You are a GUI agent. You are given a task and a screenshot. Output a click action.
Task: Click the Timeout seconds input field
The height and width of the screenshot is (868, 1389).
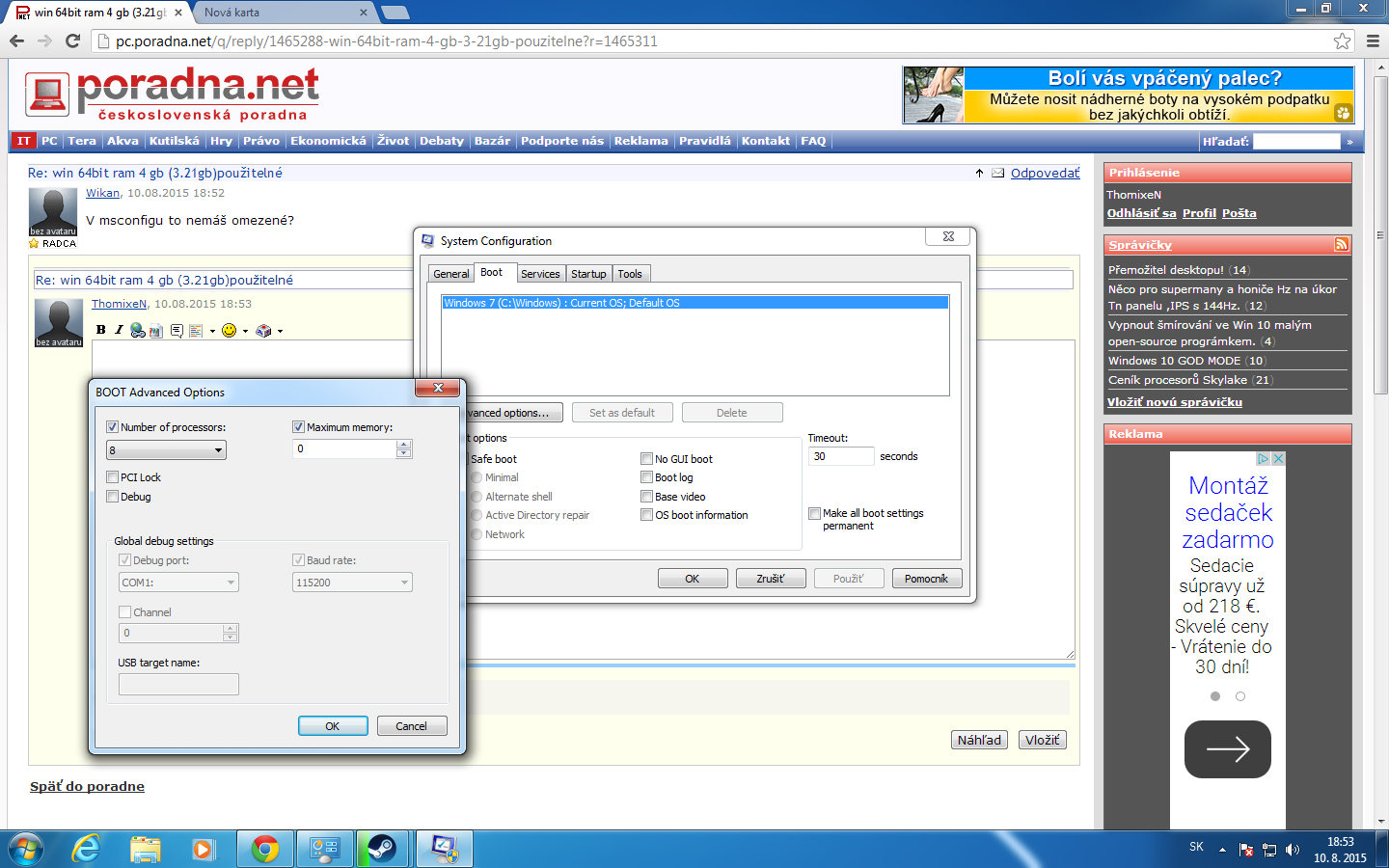pyautogui.click(x=841, y=456)
